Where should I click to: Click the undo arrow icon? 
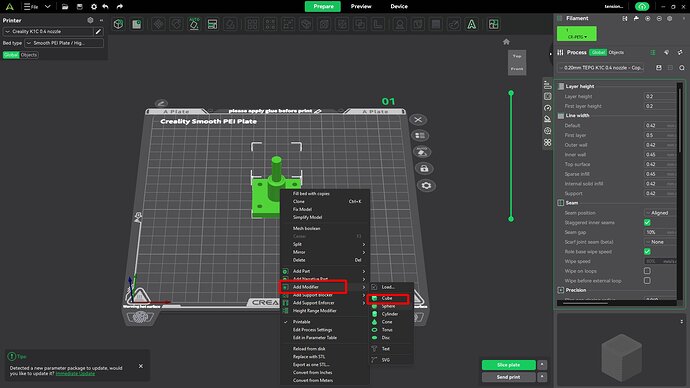pyautogui.click(x=106, y=7)
